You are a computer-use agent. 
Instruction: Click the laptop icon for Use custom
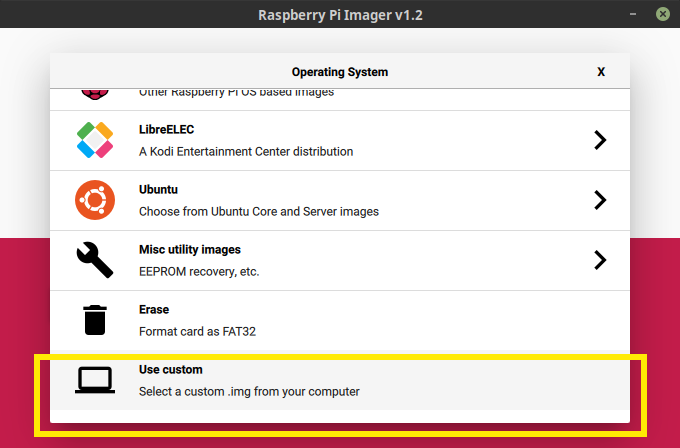(x=95, y=380)
